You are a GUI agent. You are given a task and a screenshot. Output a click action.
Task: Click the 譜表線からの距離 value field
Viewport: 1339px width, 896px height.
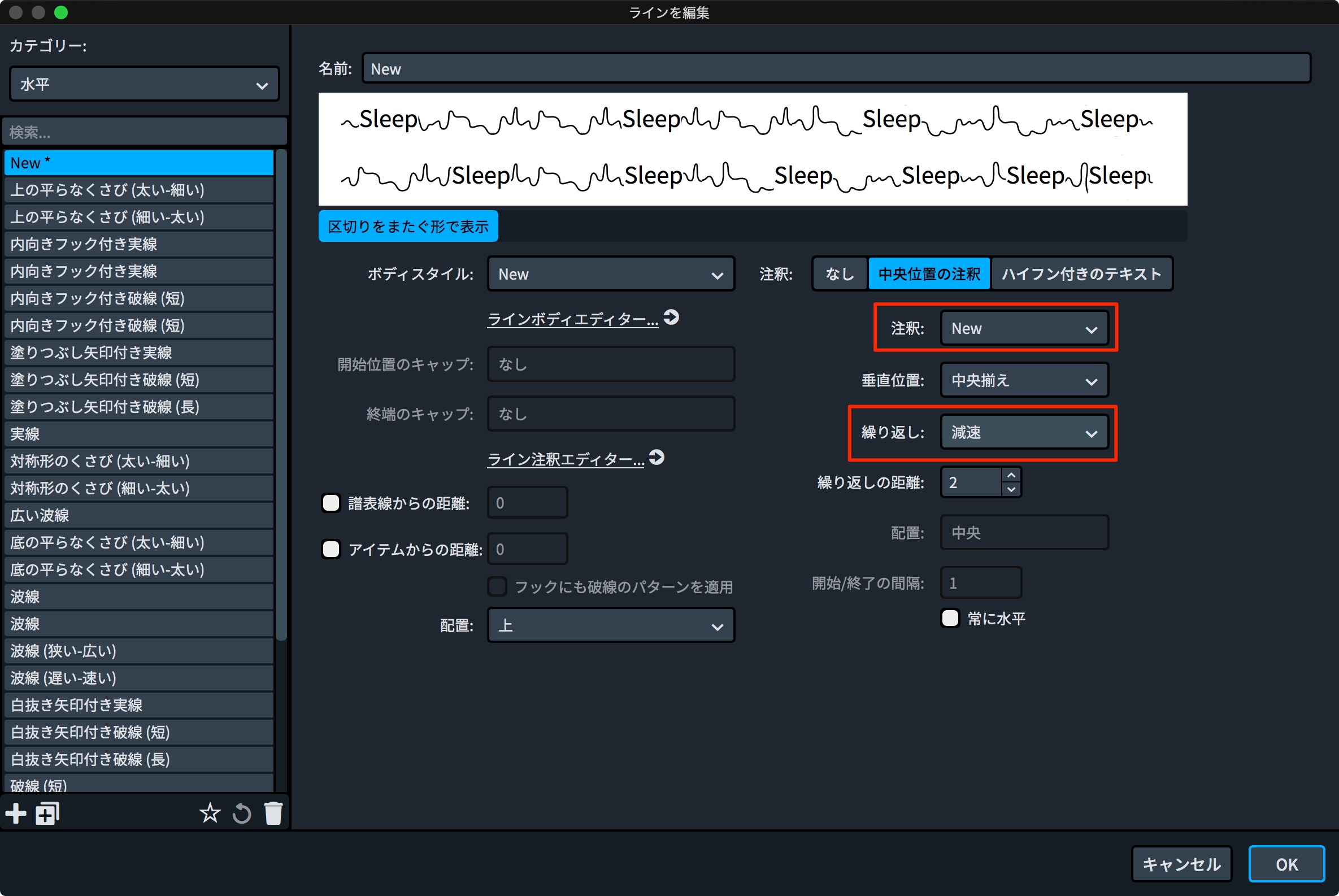pyautogui.click(x=528, y=503)
